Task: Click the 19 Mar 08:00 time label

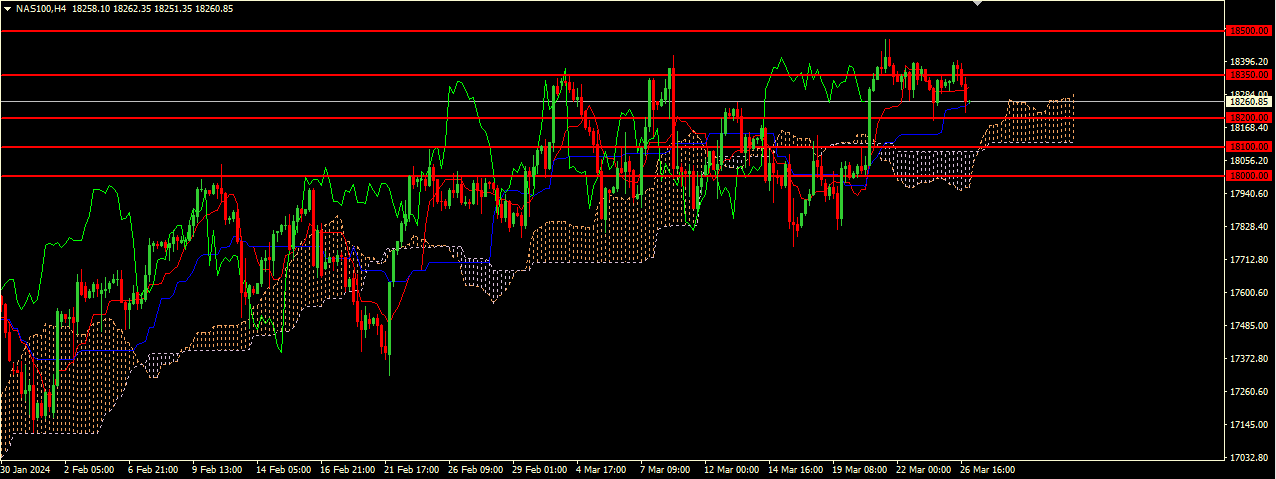Action: click(x=859, y=468)
